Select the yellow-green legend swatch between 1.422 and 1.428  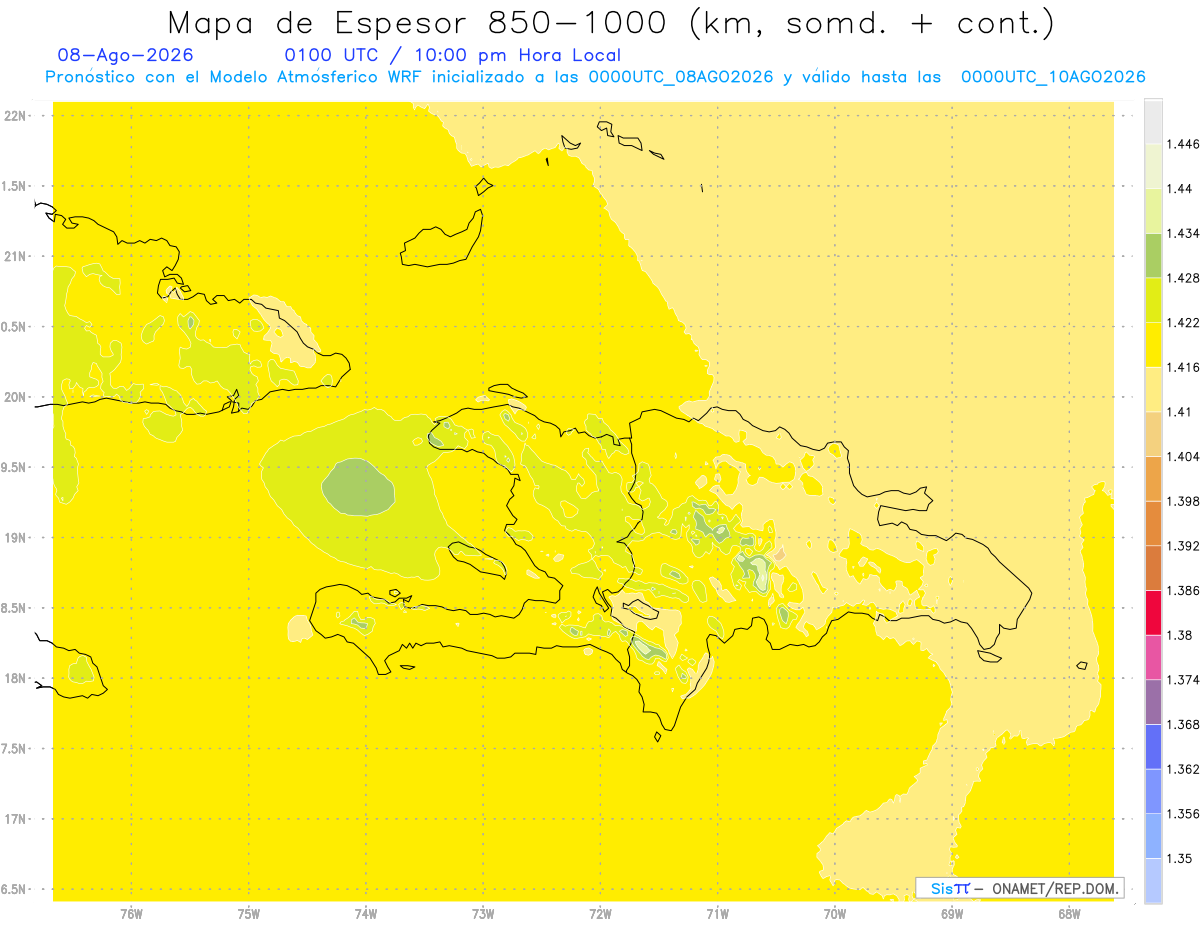coord(1153,300)
